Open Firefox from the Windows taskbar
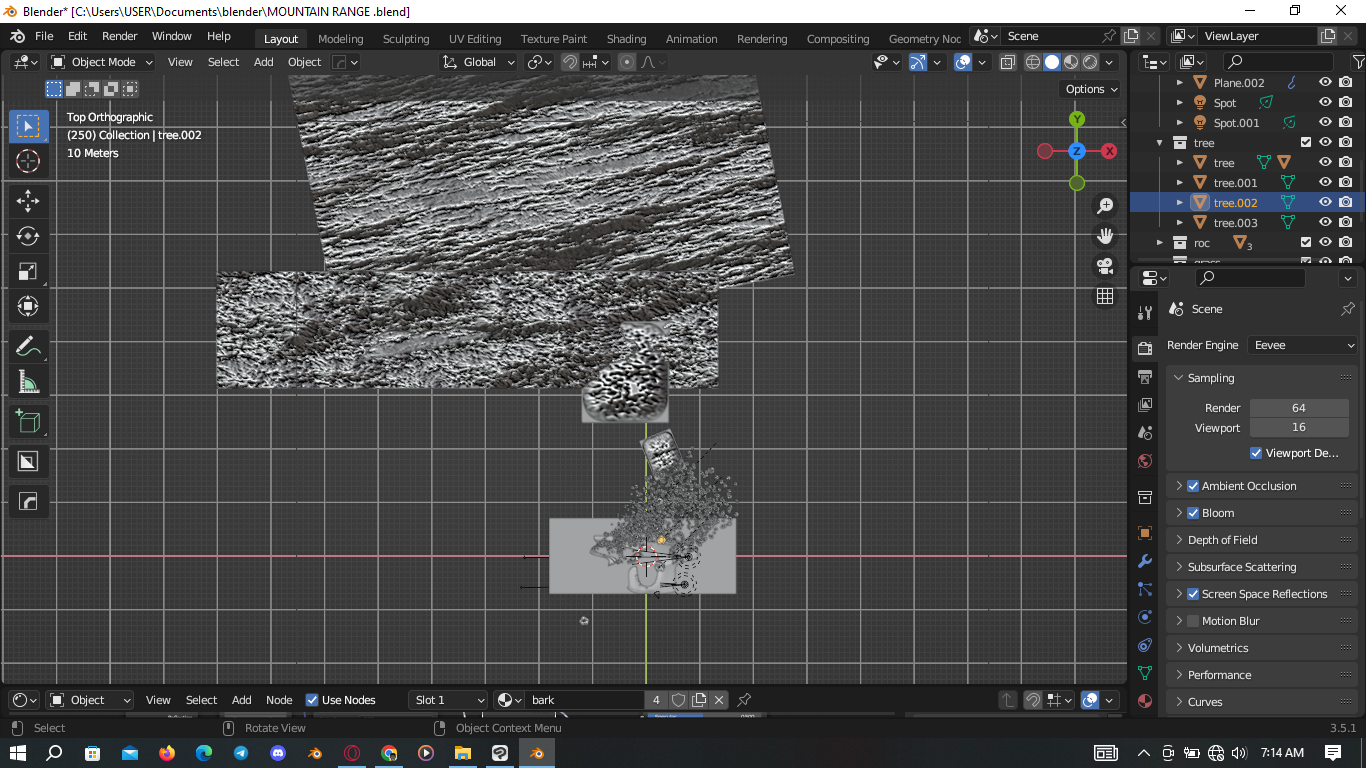 tap(166, 752)
